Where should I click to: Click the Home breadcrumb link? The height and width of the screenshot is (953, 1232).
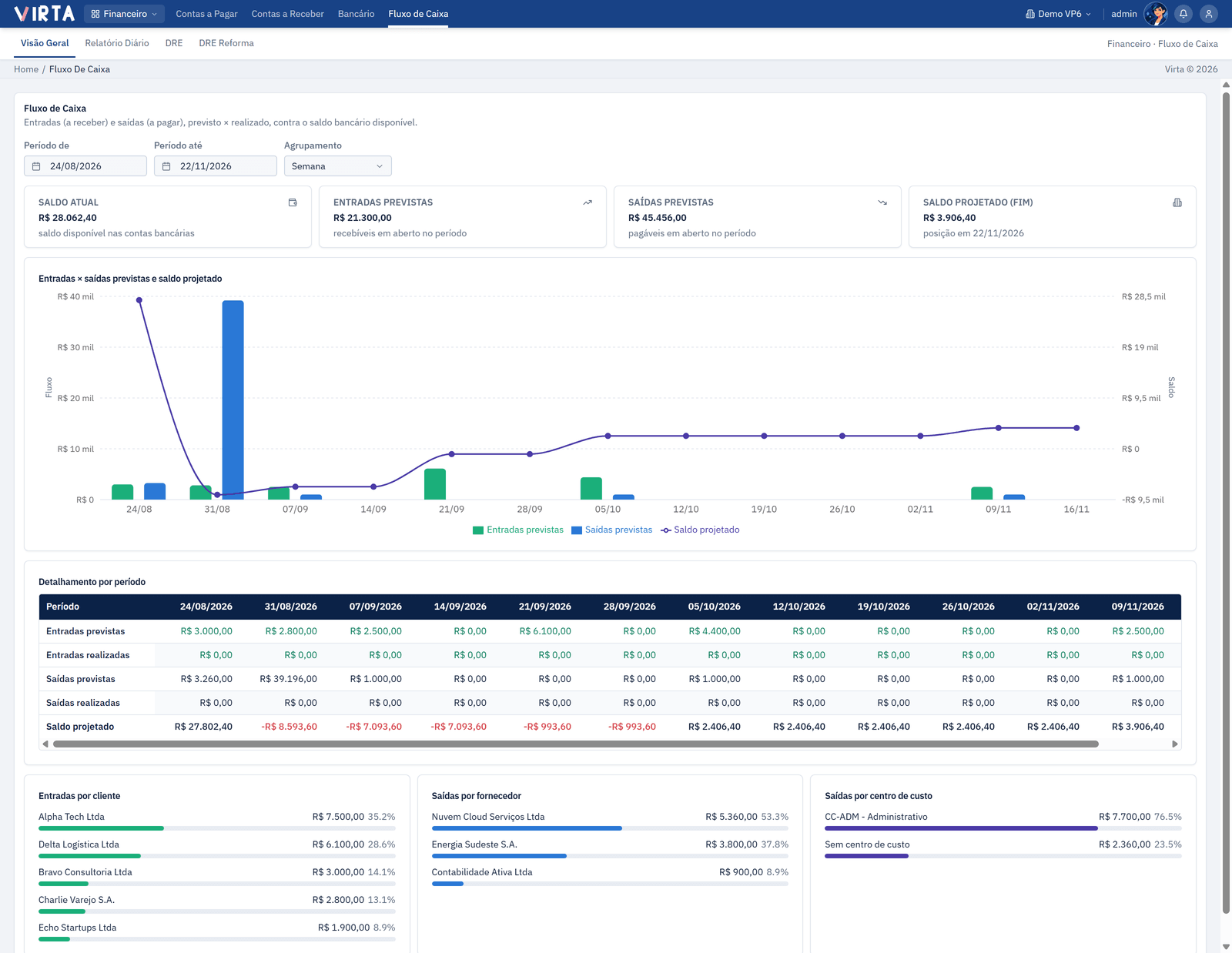tap(26, 69)
